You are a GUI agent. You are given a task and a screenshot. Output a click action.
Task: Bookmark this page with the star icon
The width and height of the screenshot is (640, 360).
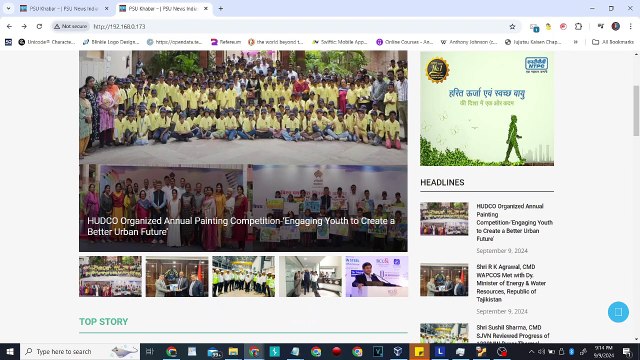click(512, 27)
